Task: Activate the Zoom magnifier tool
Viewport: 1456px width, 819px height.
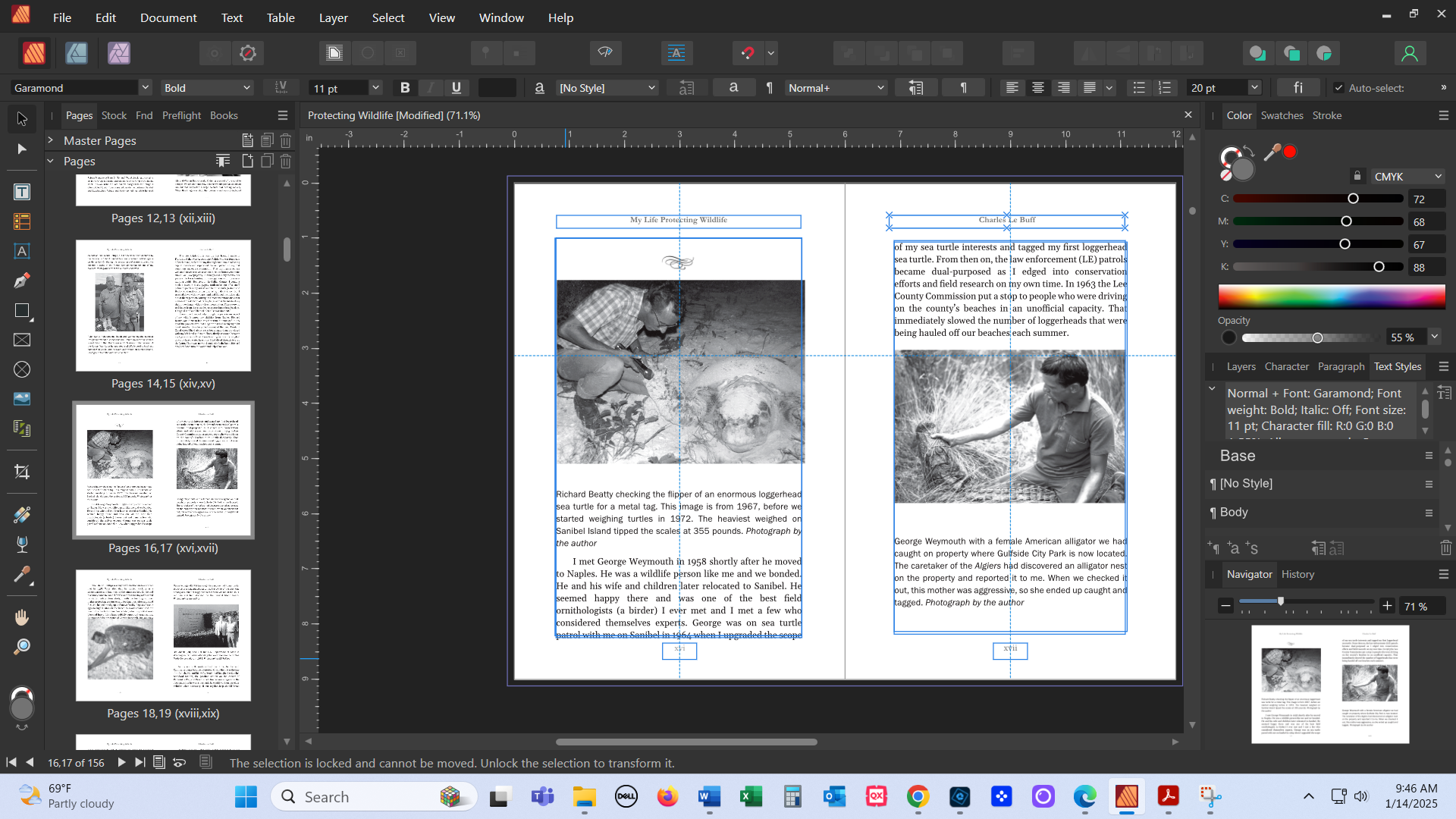Action: pos(22,647)
